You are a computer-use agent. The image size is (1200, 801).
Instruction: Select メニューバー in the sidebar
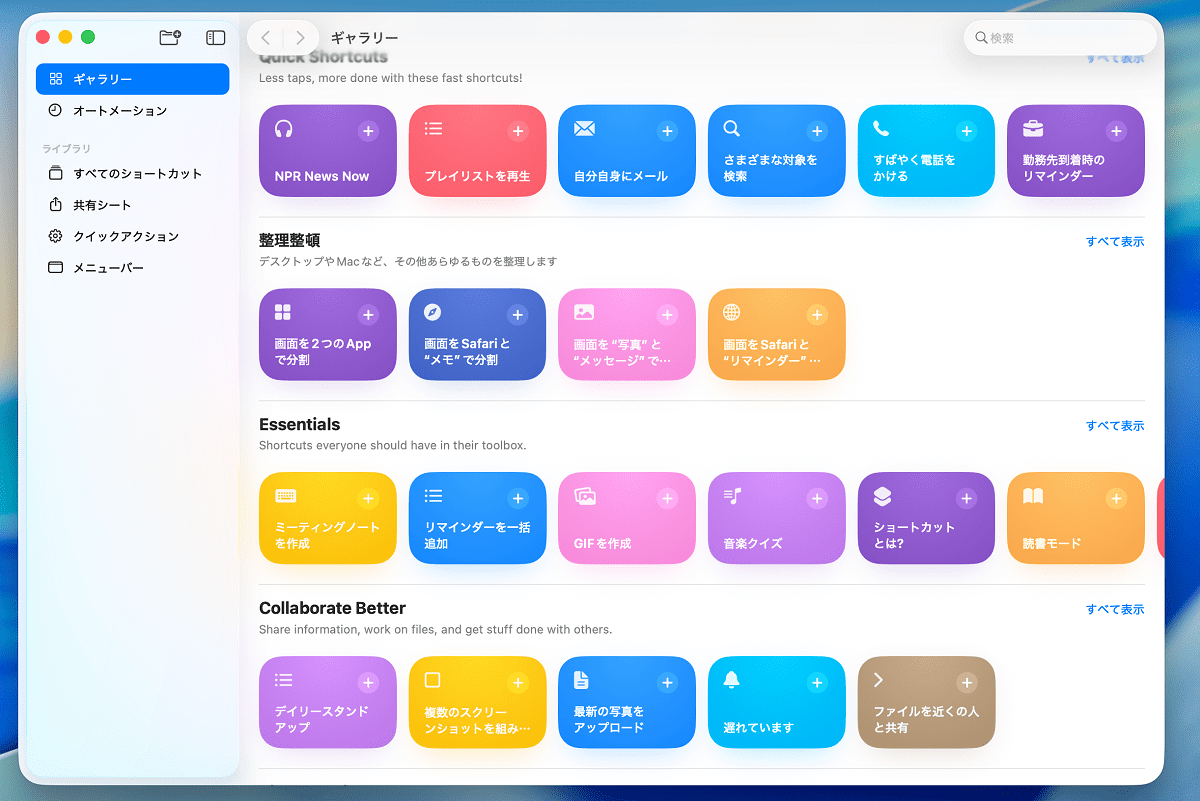pos(132,268)
